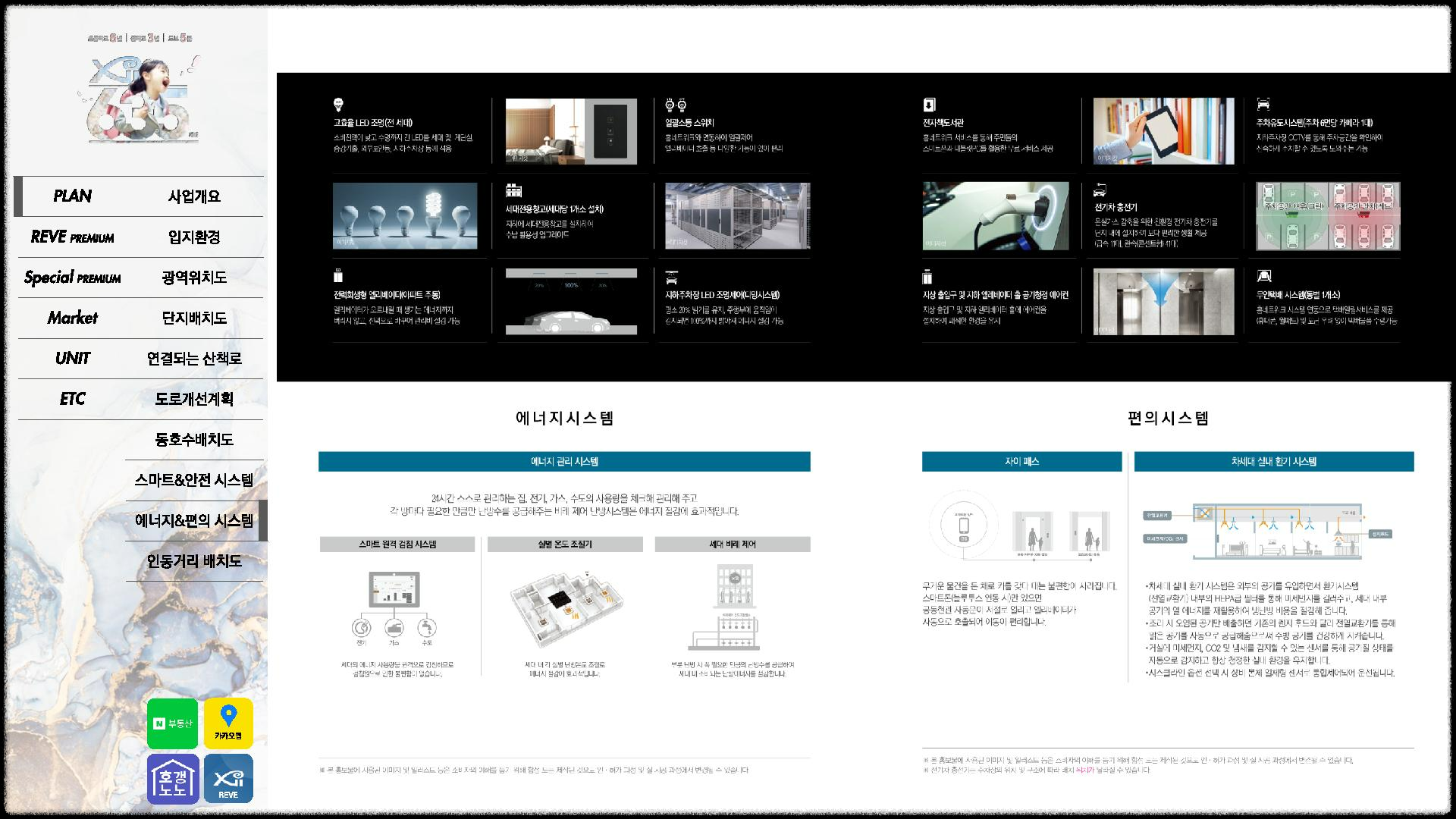The width and height of the screenshot is (1456, 819).
Task: Open the Special PREMIUM category
Action: click(x=72, y=278)
